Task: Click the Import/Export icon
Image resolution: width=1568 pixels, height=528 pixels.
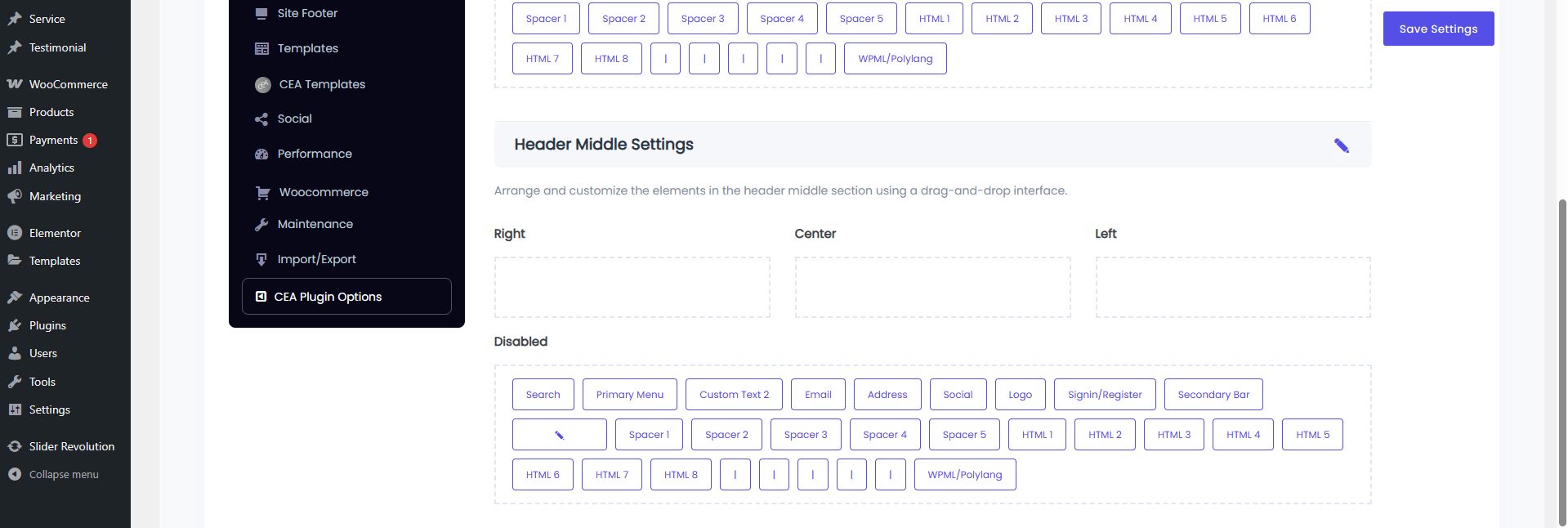Action: click(x=261, y=259)
